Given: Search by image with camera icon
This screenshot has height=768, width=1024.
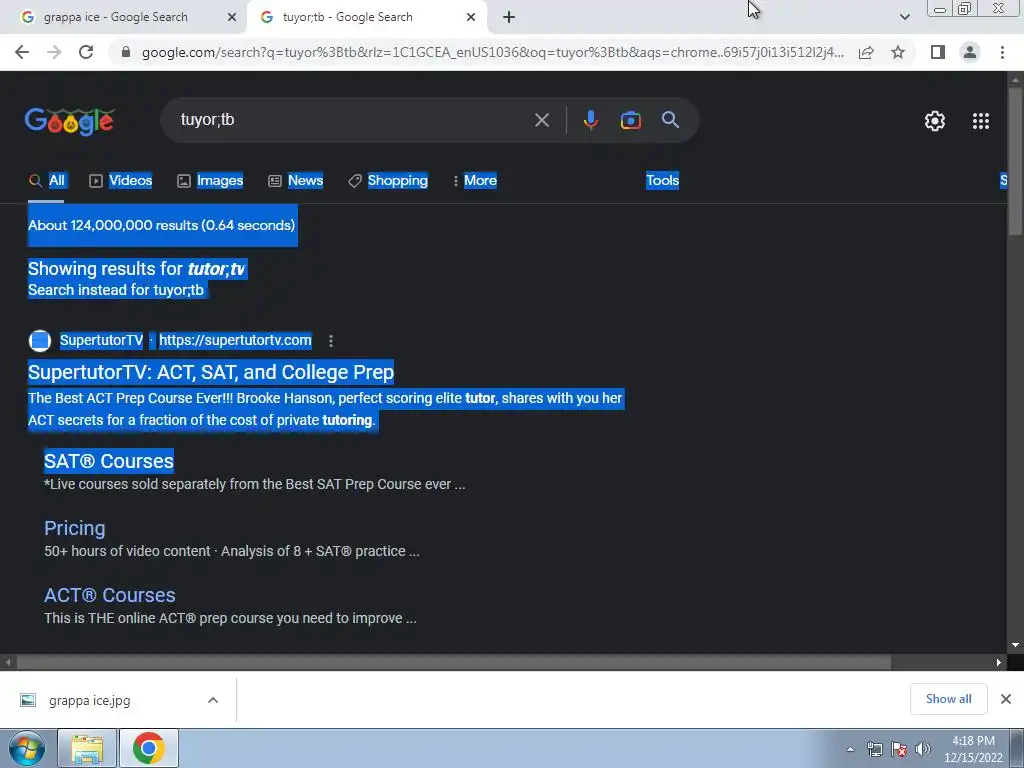Looking at the screenshot, I should click(630, 120).
